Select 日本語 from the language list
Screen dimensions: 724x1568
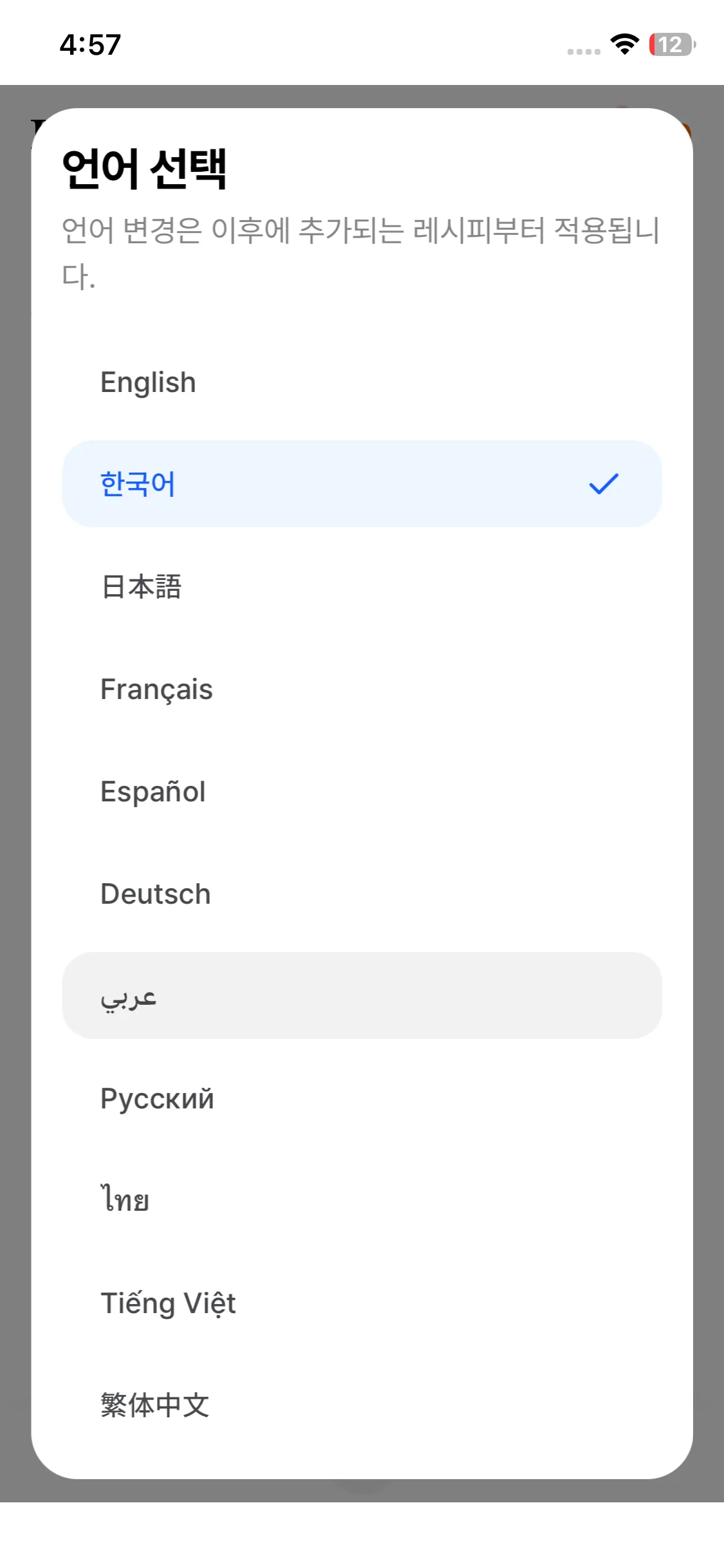[x=142, y=586]
